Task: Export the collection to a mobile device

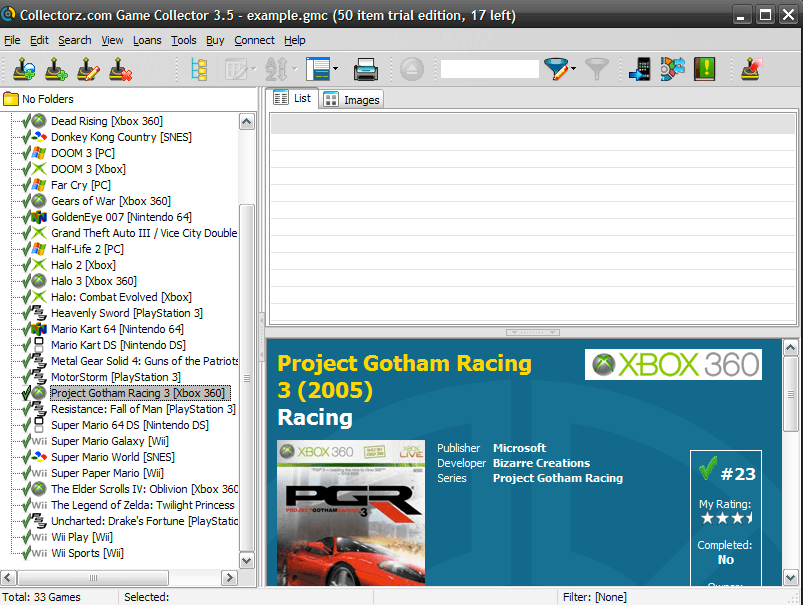Action: click(x=639, y=69)
